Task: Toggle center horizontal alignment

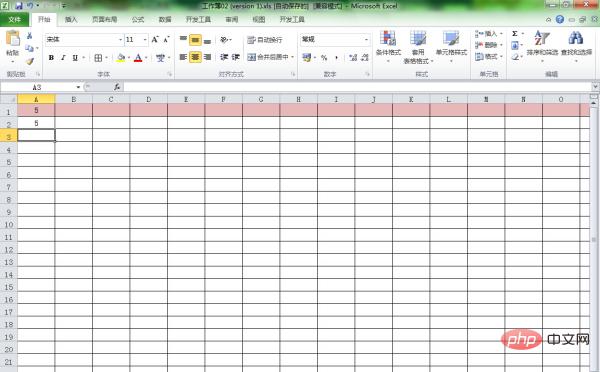Action: 195,57
